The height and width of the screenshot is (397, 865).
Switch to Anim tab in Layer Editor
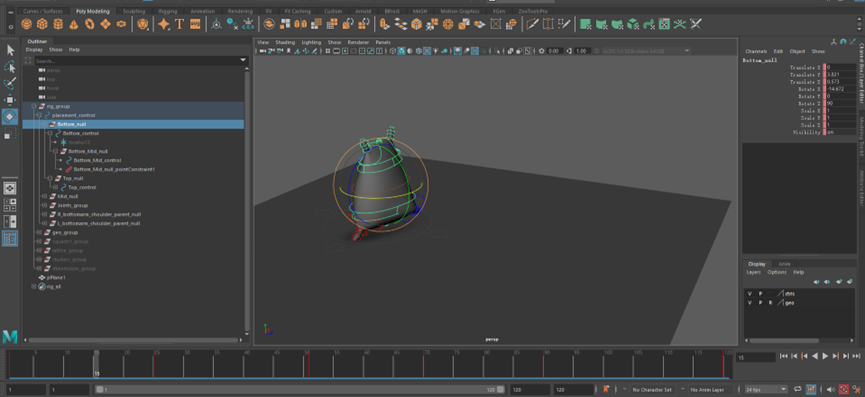click(784, 264)
